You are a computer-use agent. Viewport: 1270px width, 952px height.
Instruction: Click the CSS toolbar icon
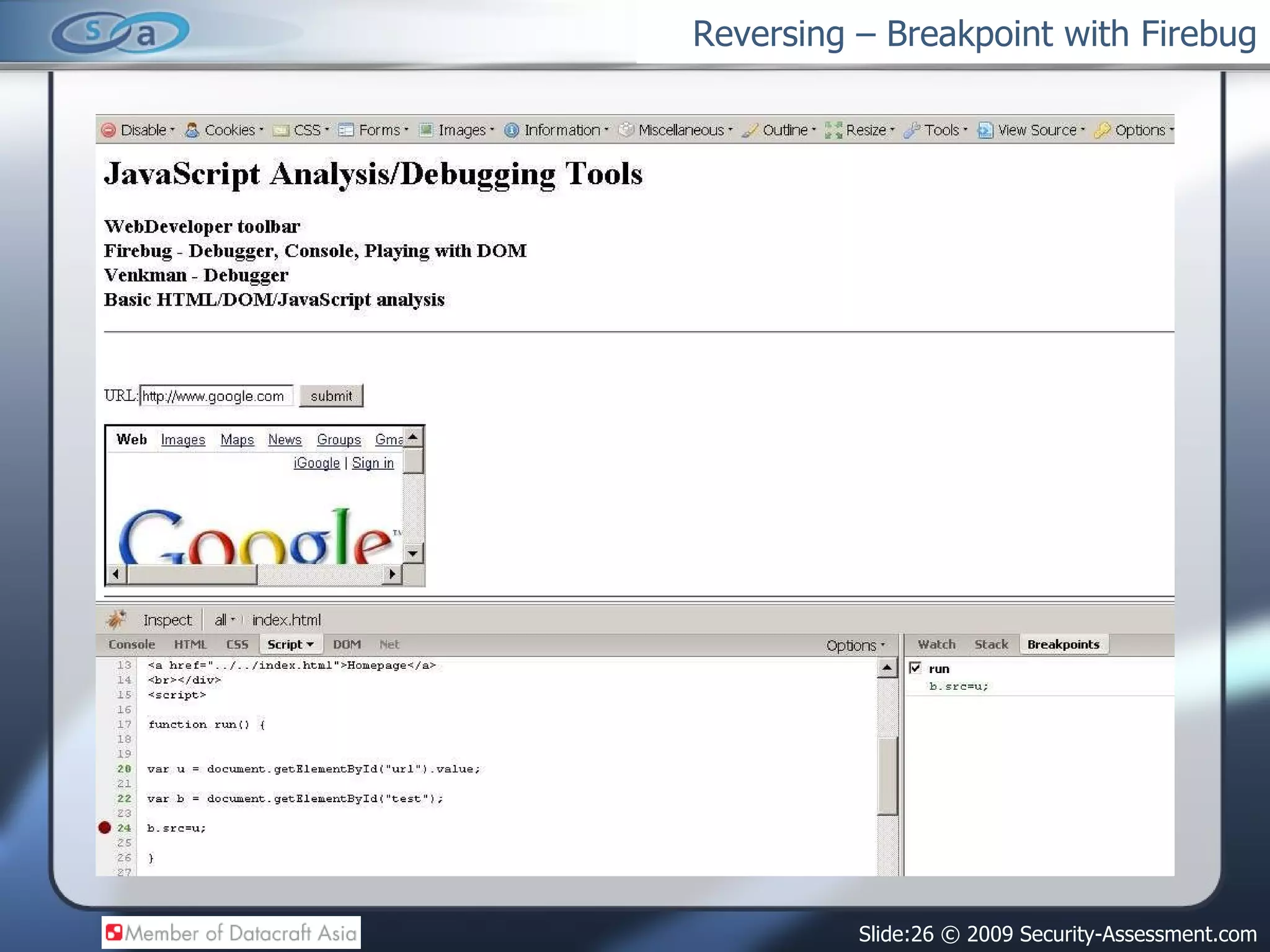click(x=282, y=130)
